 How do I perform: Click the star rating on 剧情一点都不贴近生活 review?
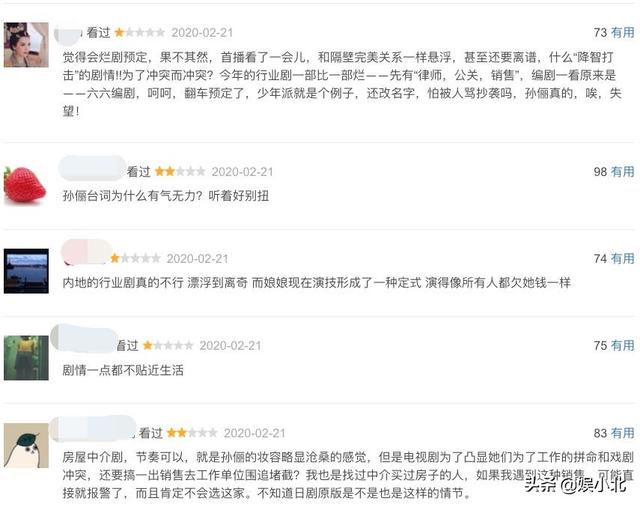(x=168, y=345)
